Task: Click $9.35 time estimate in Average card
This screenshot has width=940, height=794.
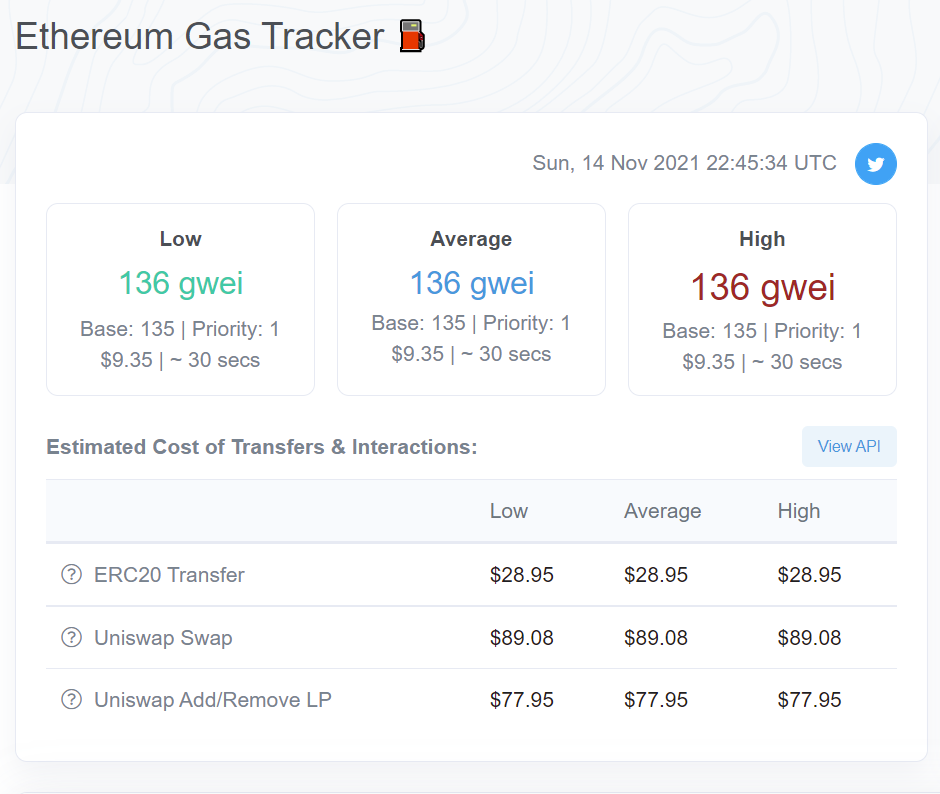Action: (x=471, y=354)
